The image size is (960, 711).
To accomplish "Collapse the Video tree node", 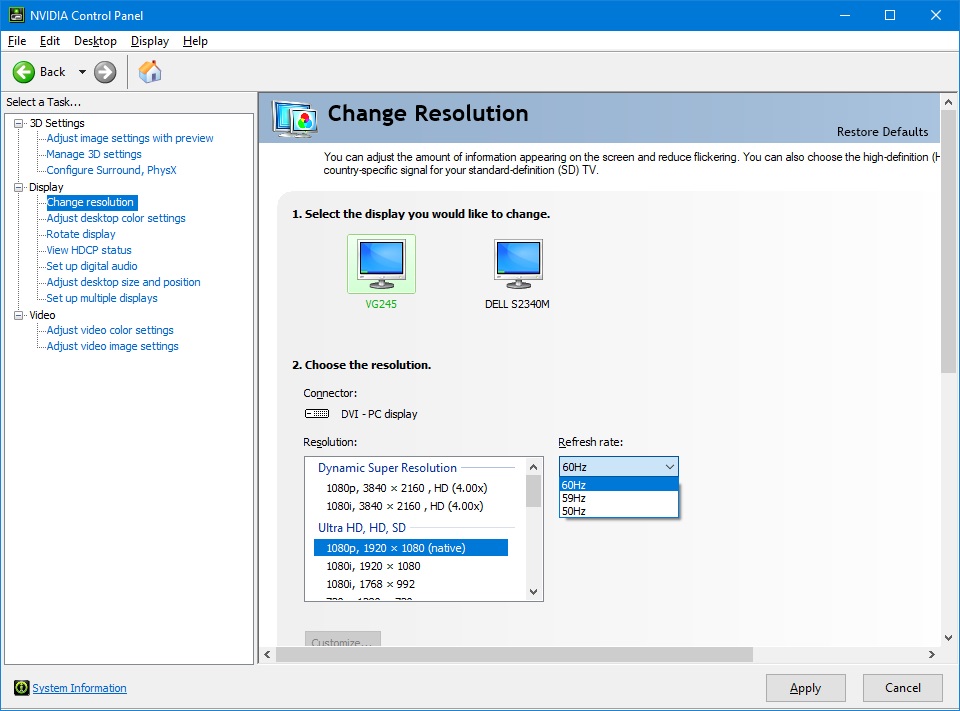I will pyautogui.click(x=18, y=315).
